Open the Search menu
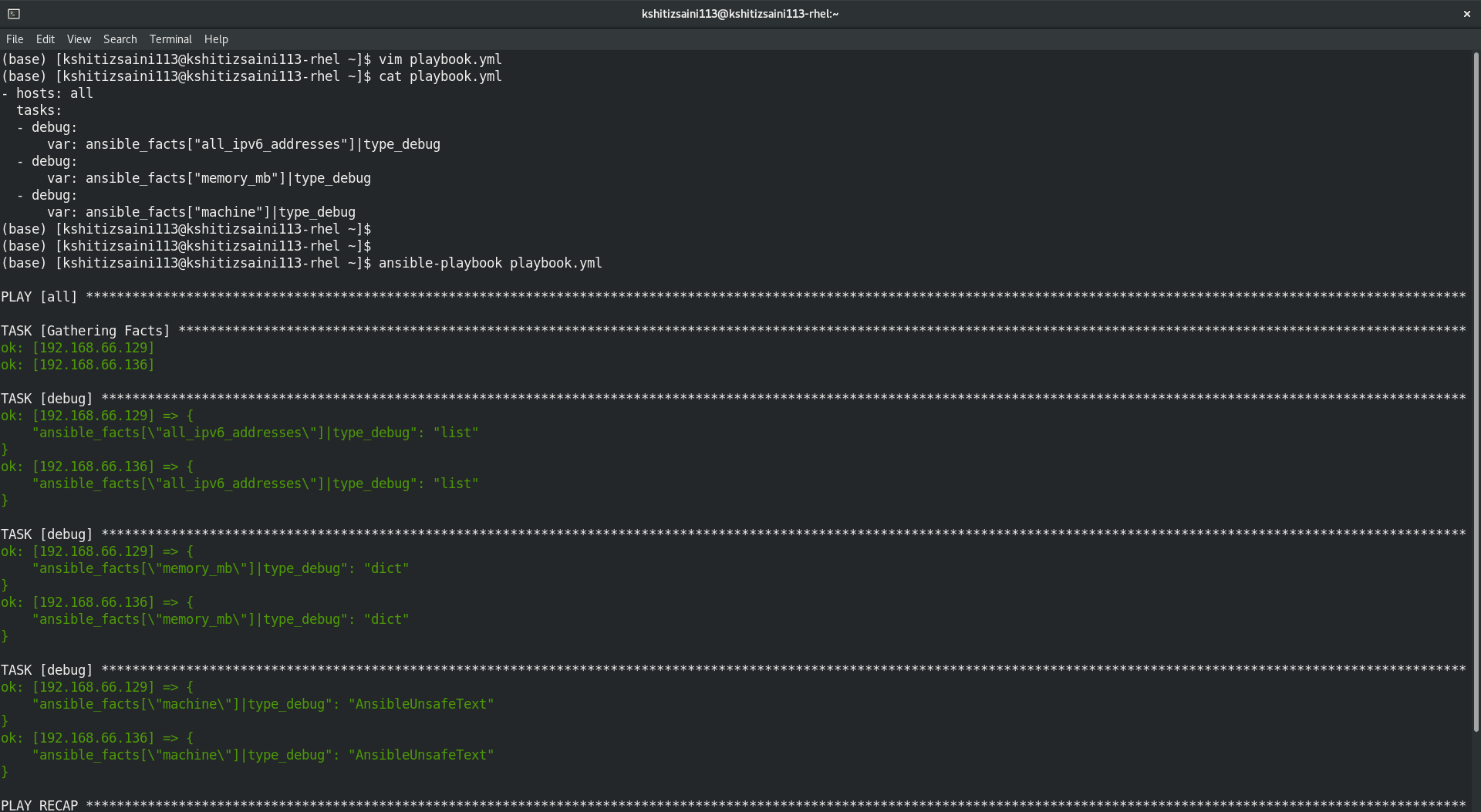This screenshot has width=1481, height=812. click(x=120, y=39)
